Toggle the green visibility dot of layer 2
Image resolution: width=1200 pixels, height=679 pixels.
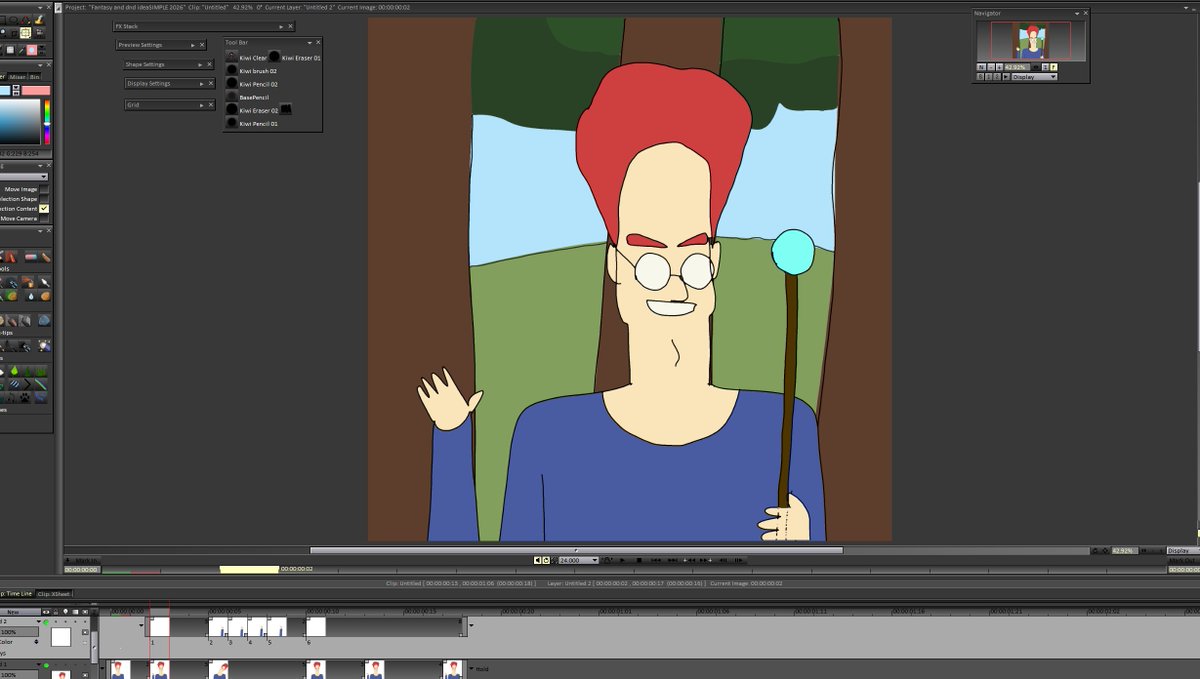46,622
